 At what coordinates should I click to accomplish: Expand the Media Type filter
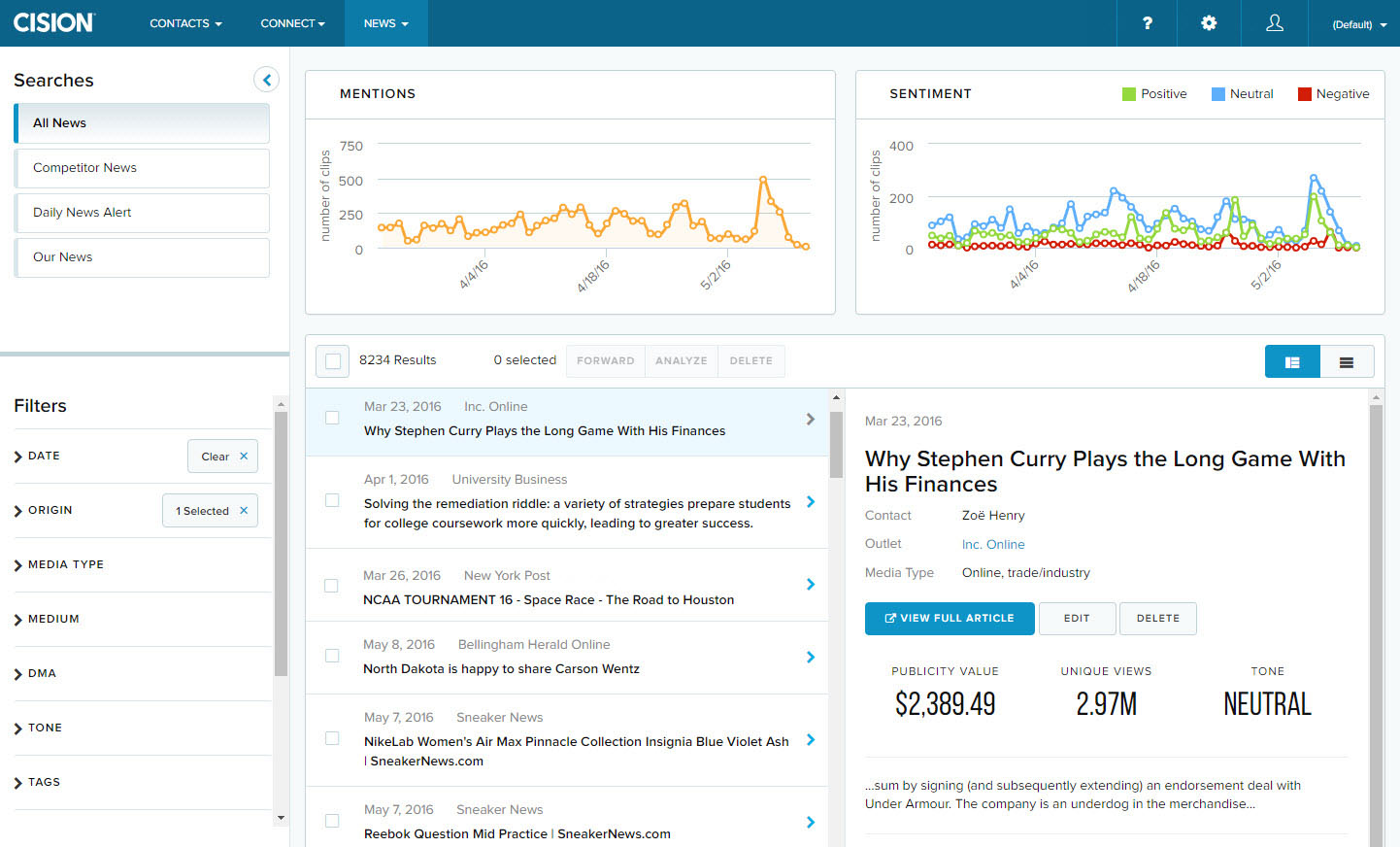pos(65,564)
